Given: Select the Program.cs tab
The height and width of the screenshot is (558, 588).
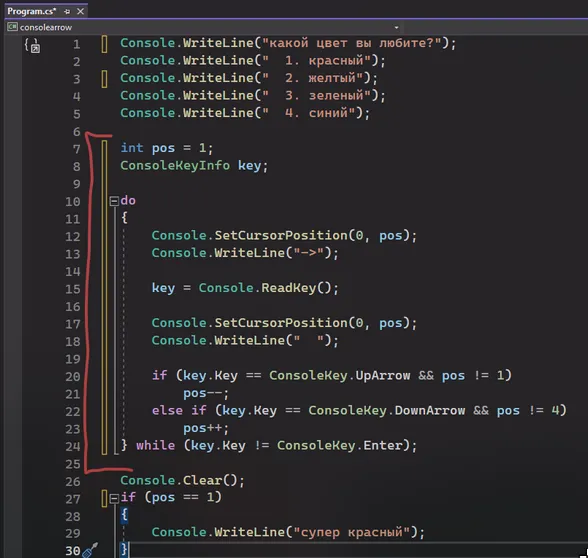Looking at the screenshot, I should click(x=32, y=12).
